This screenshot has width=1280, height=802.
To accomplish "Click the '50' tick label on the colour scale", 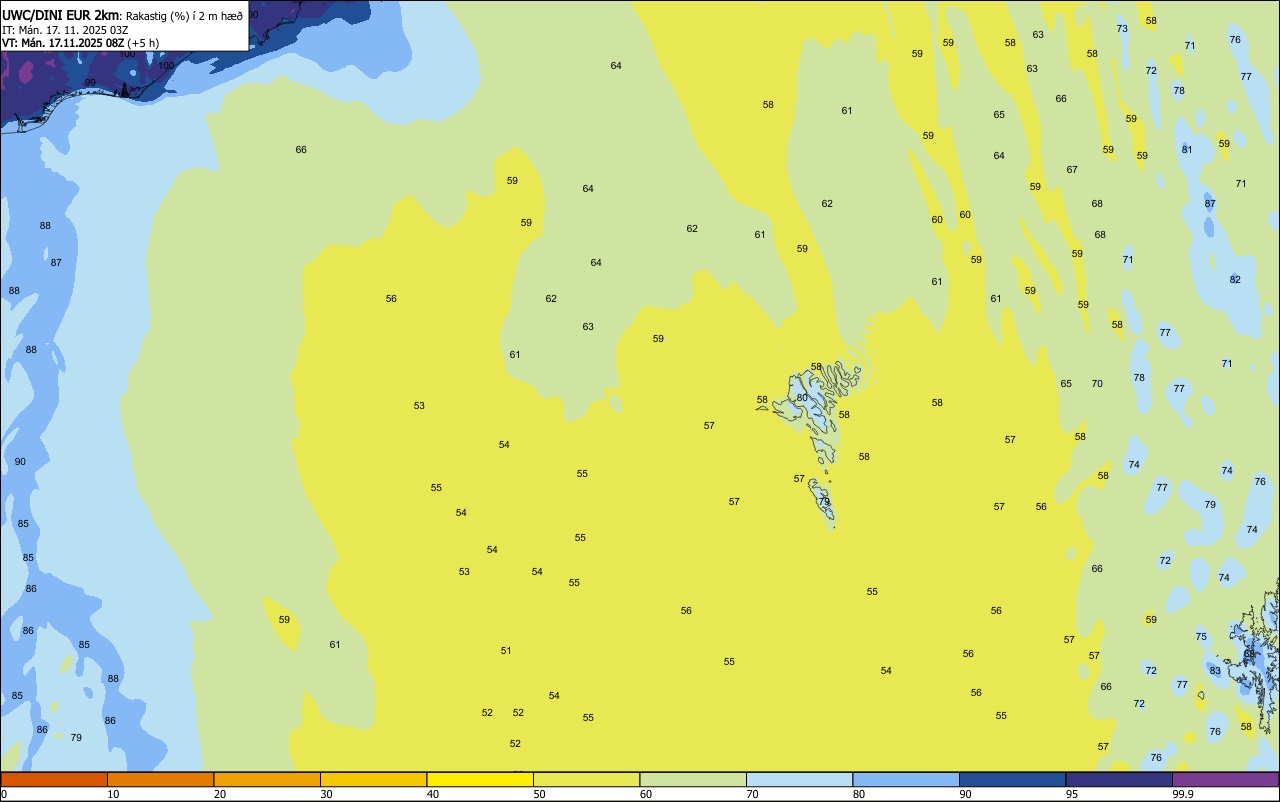I will [539, 794].
